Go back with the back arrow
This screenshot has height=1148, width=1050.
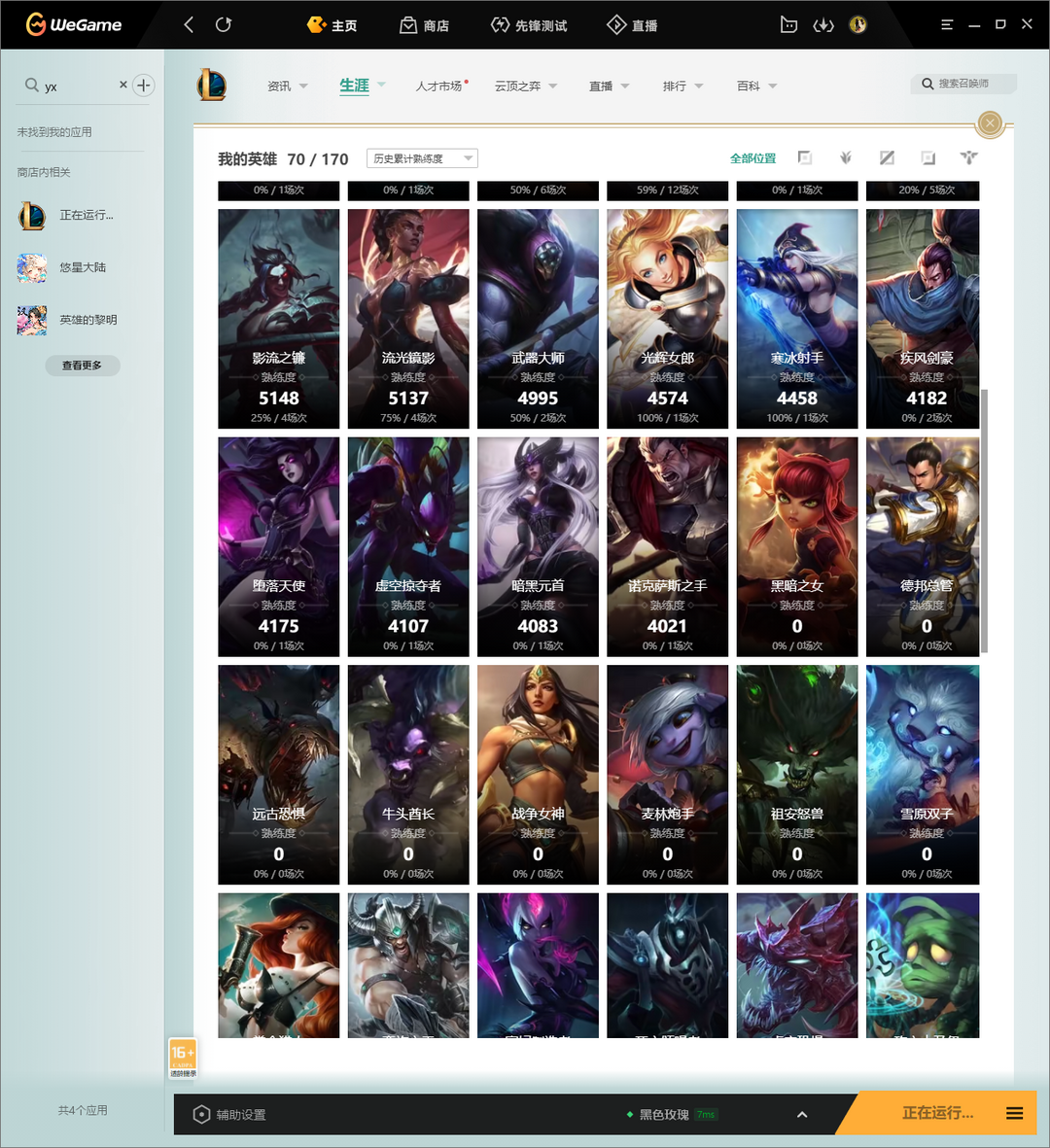[189, 25]
